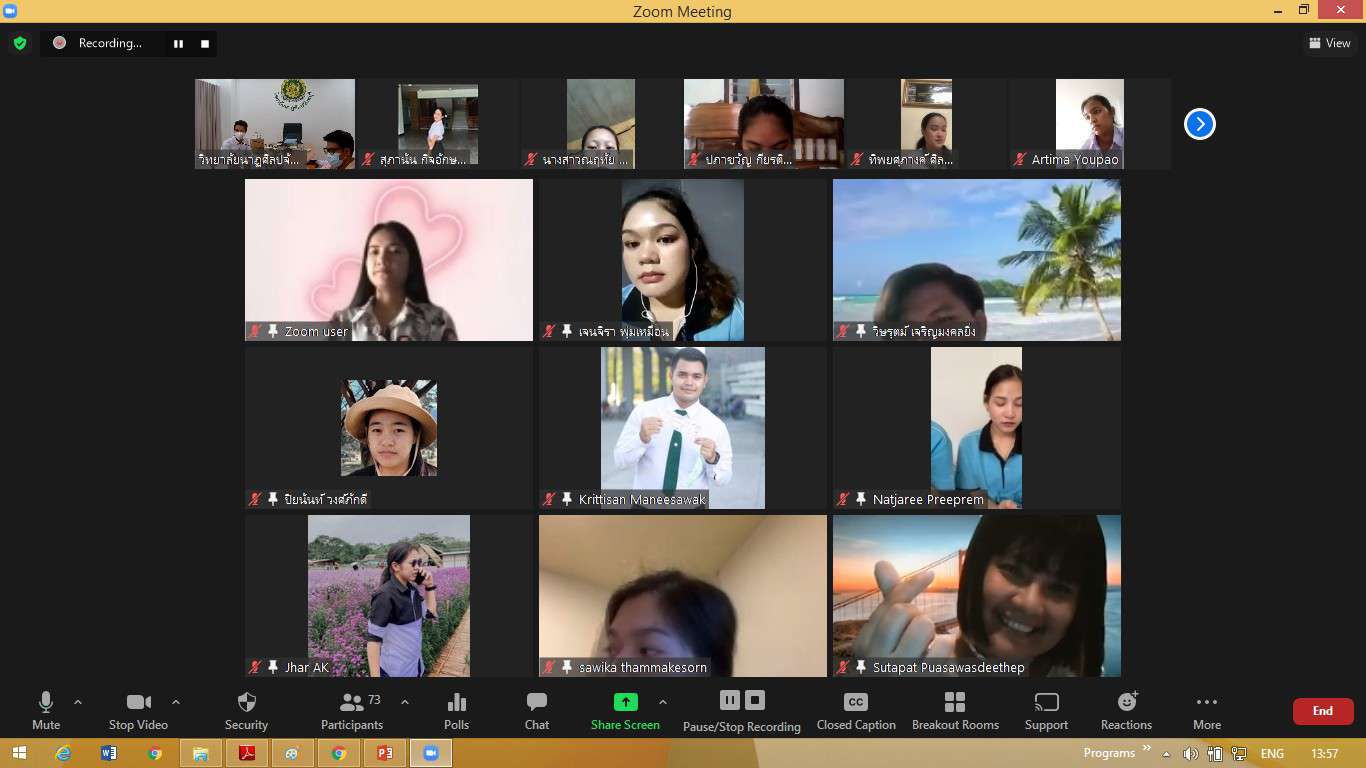Expand audio options arrow next to Mute
The image size is (1366, 768).
78,702
